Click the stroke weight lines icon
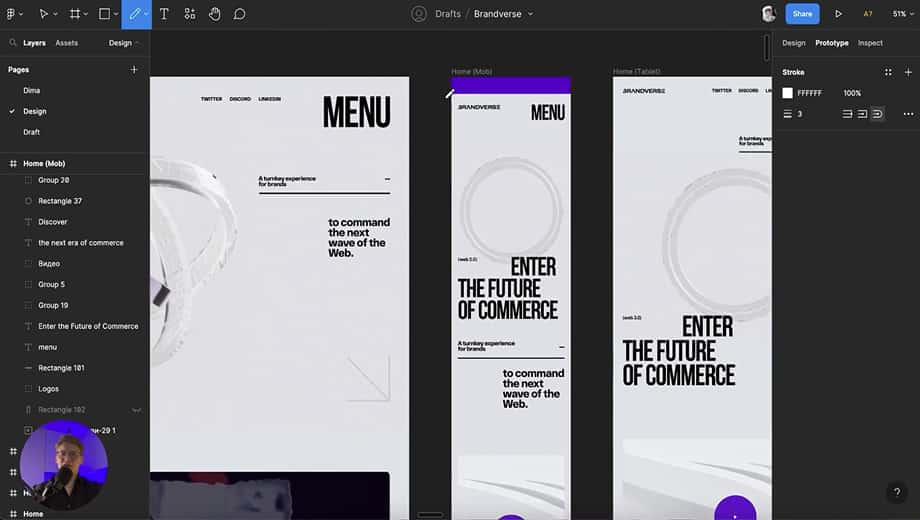920x520 pixels. click(x=787, y=114)
